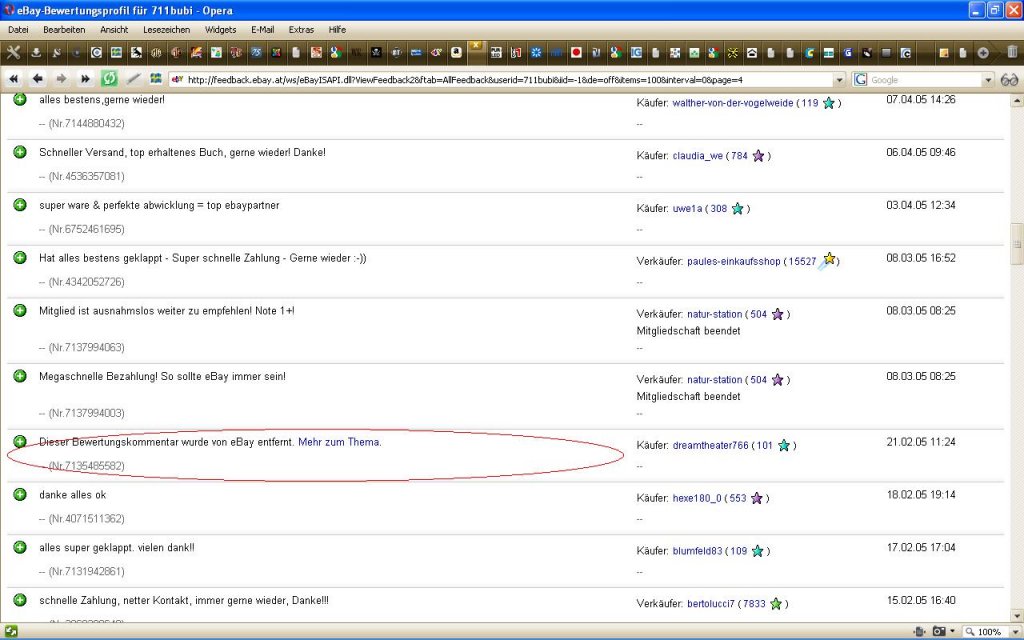This screenshot has height=640, width=1024.
Task: Click the back arrow navigation button
Action: 38,79
